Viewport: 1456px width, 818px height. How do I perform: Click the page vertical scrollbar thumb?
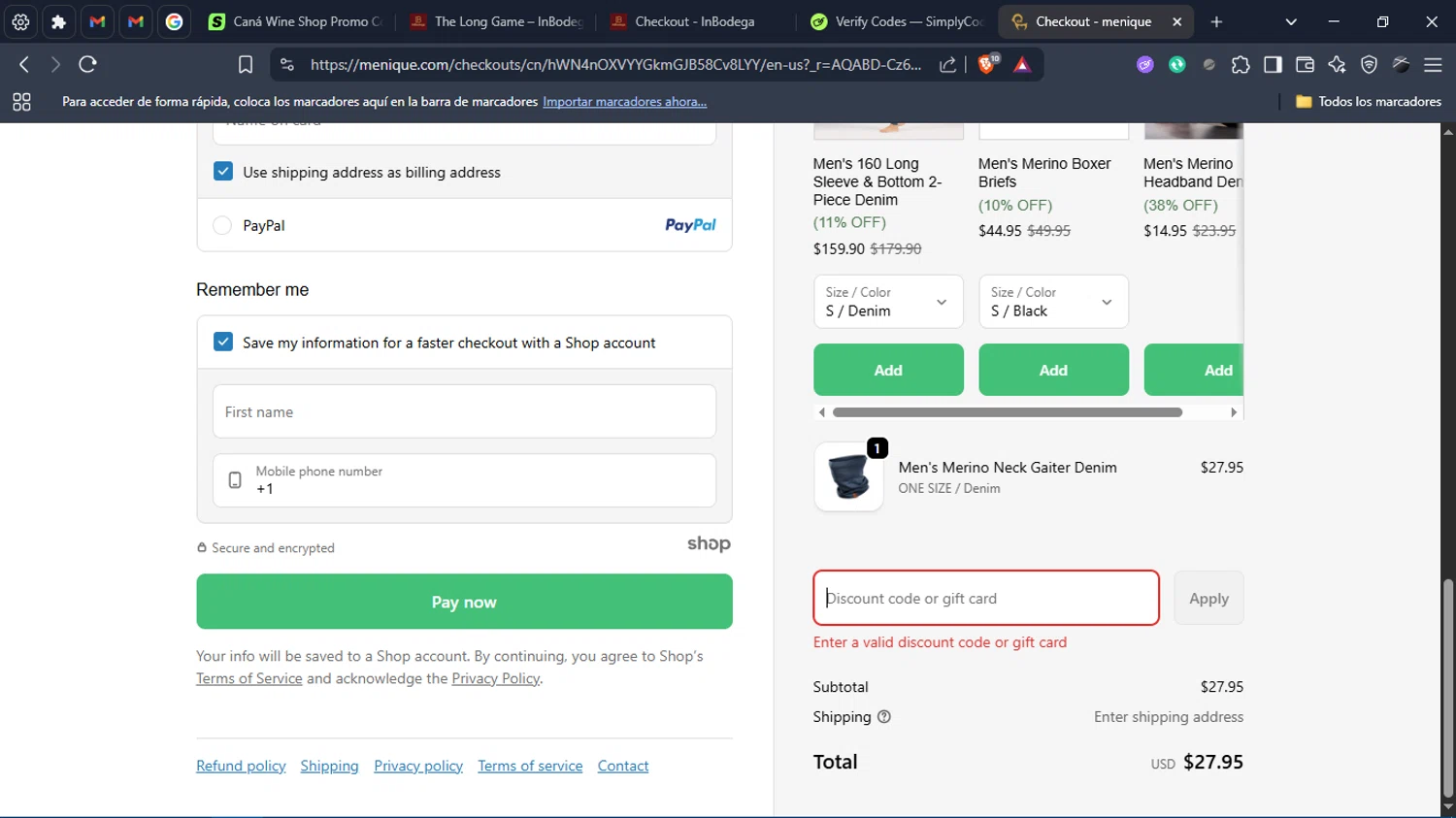point(1448,687)
